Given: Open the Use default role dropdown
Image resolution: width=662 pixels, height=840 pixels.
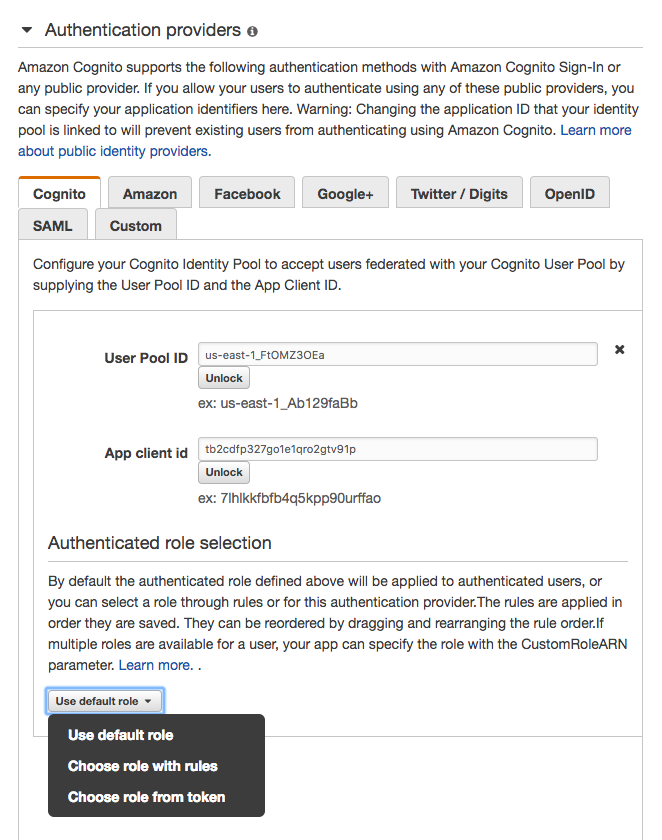Looking at the screenshot, I should (x=104, y=701).
